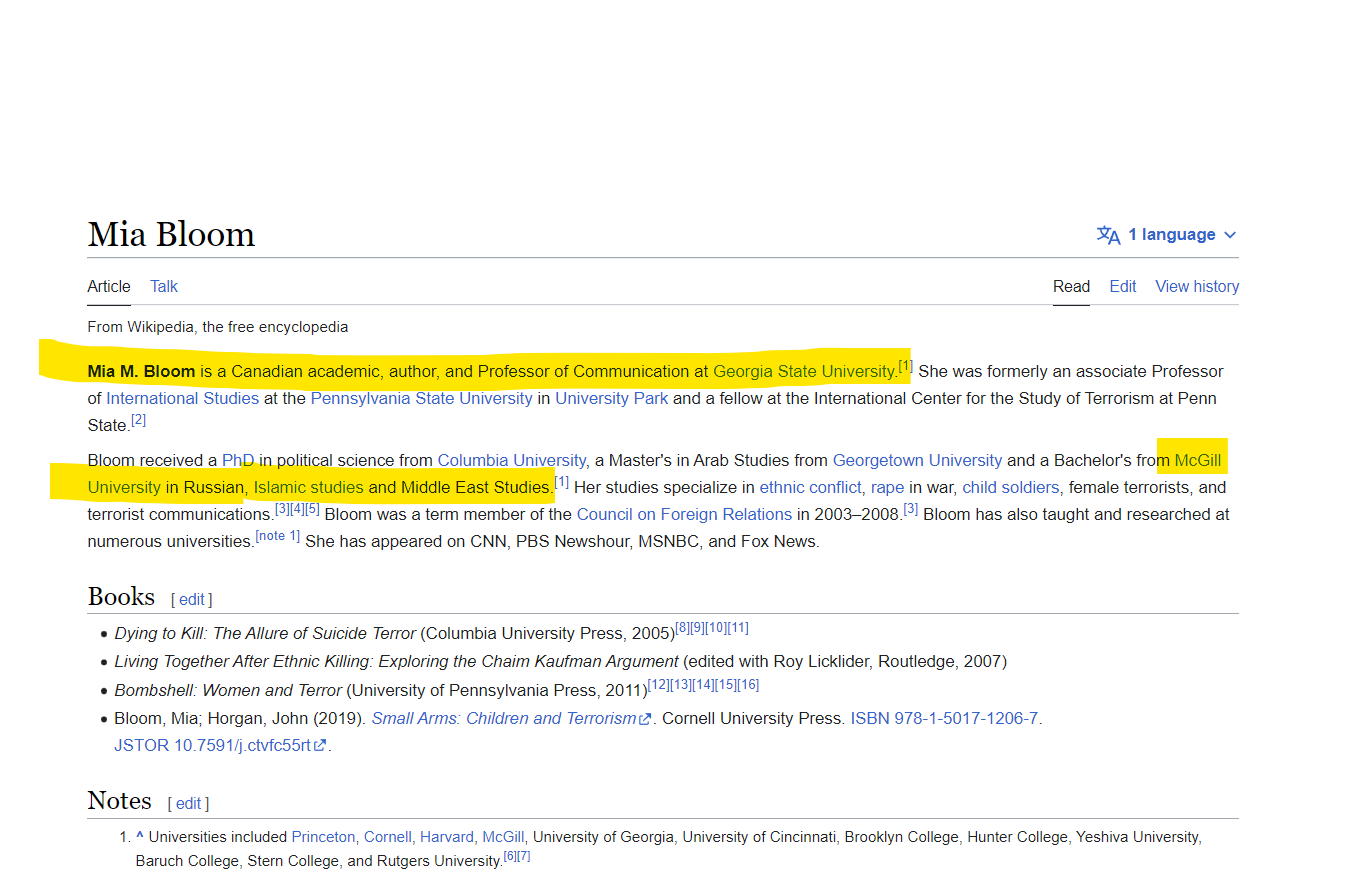Image resolution: width=1345 pixels, height=889 pixels.
Task: Follow the 10.7591/j.ctvfc55rt external link
Action: pyautogui.click(x=251, y=745)
